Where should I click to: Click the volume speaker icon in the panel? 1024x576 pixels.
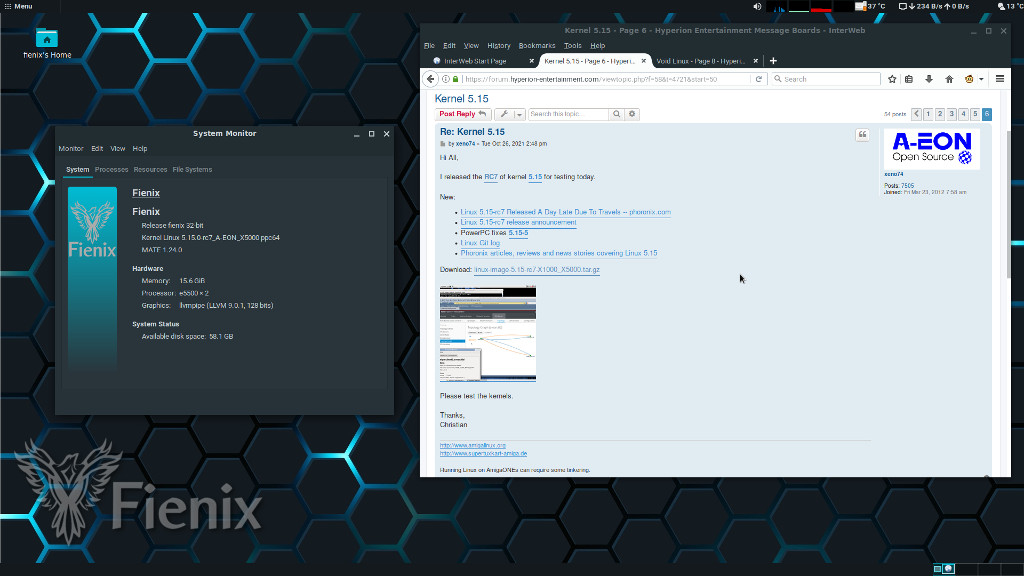tap(757, 7)
